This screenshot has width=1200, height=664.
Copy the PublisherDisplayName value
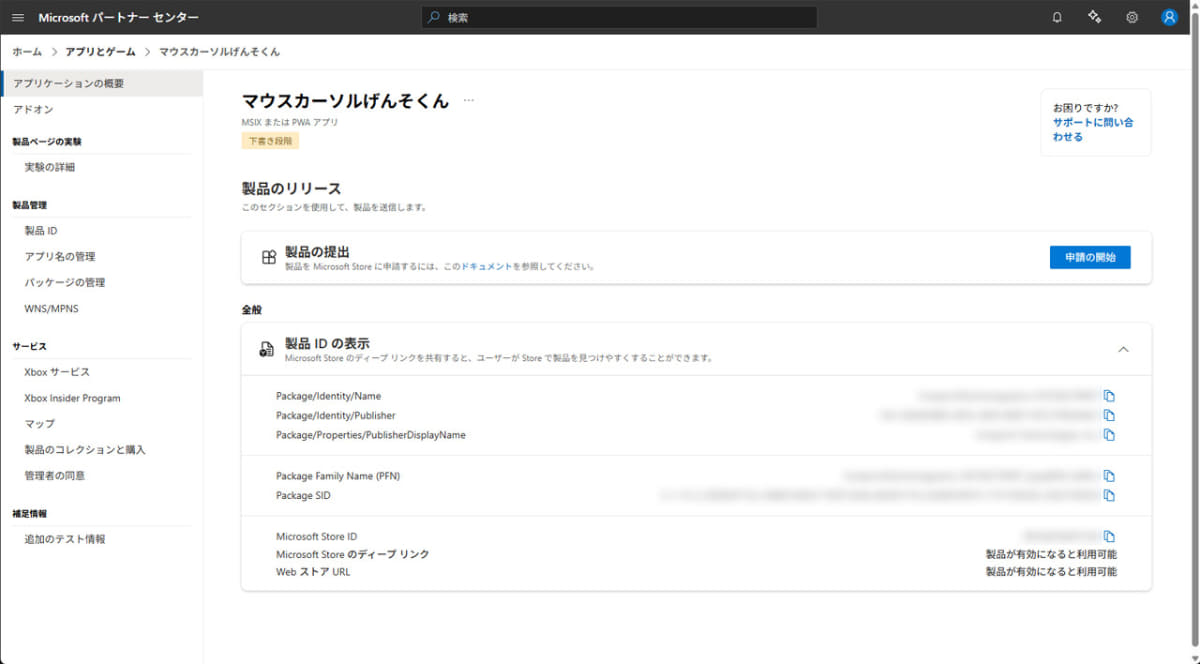click(x=1109, y=435)
